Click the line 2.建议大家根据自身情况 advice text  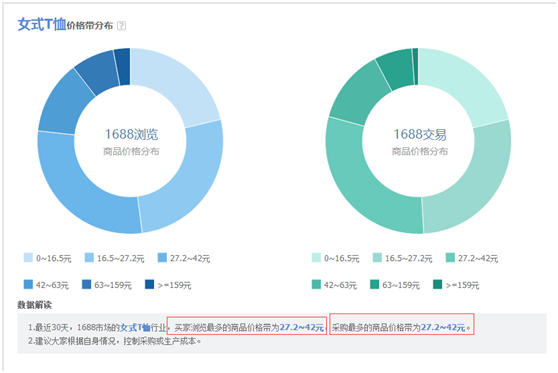[115, 341]
